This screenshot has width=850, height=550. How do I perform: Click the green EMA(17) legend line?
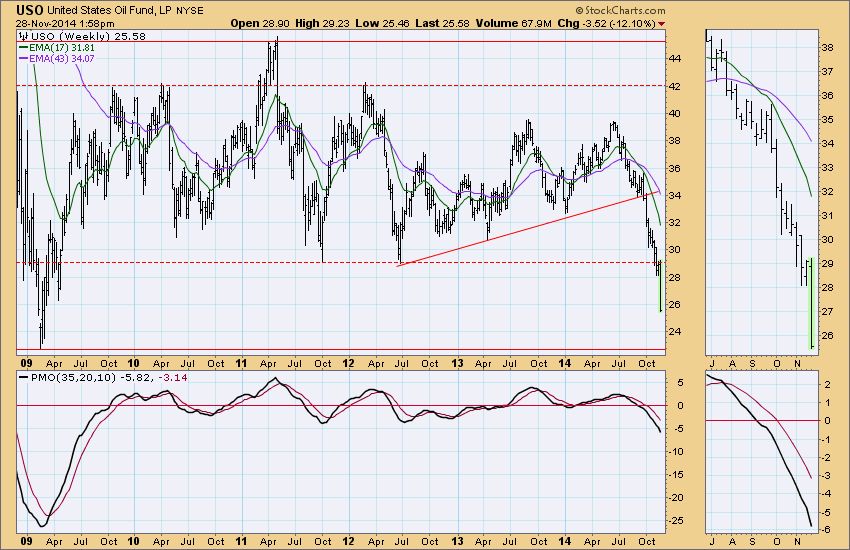(24, 46)
